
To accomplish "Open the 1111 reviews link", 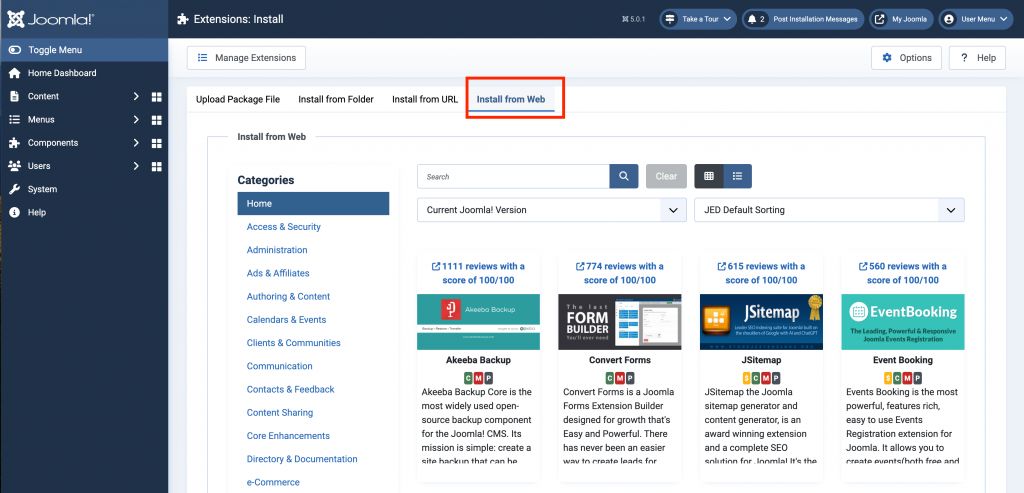I will (478, 273).
